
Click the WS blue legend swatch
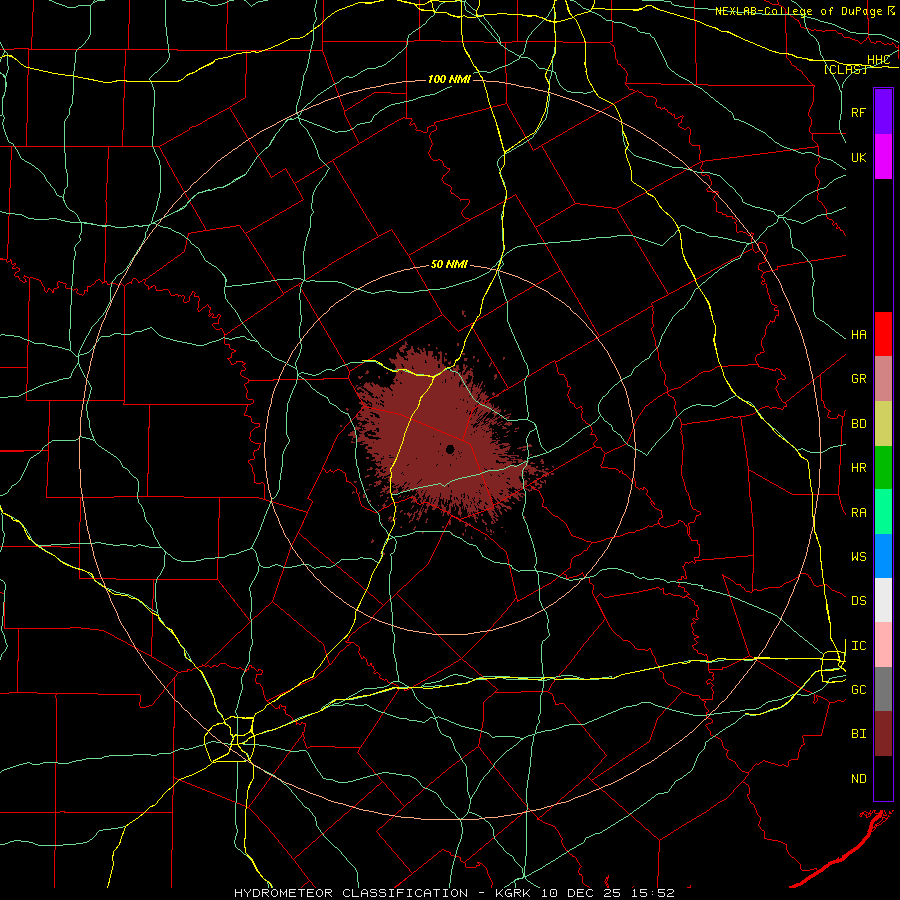click(883, 556)
